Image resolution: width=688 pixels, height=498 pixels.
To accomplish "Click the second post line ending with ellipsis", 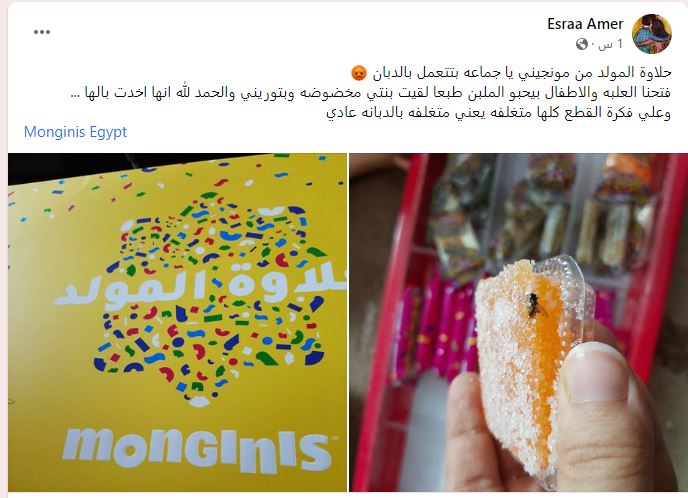I will 371,93.
